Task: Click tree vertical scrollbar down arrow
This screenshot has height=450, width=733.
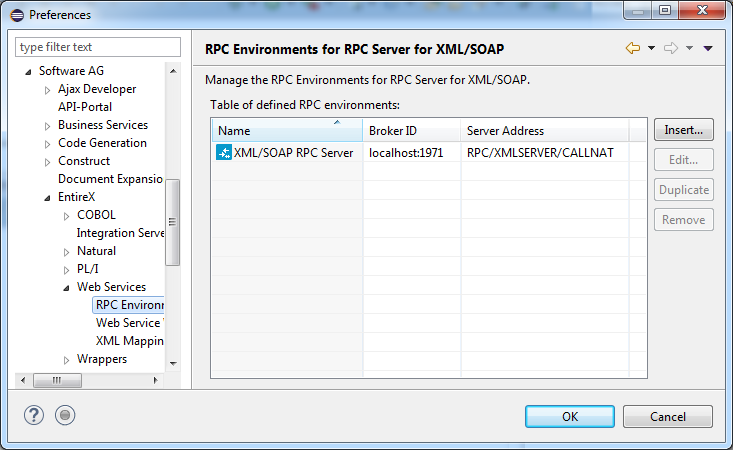Action: pos(173,364)
